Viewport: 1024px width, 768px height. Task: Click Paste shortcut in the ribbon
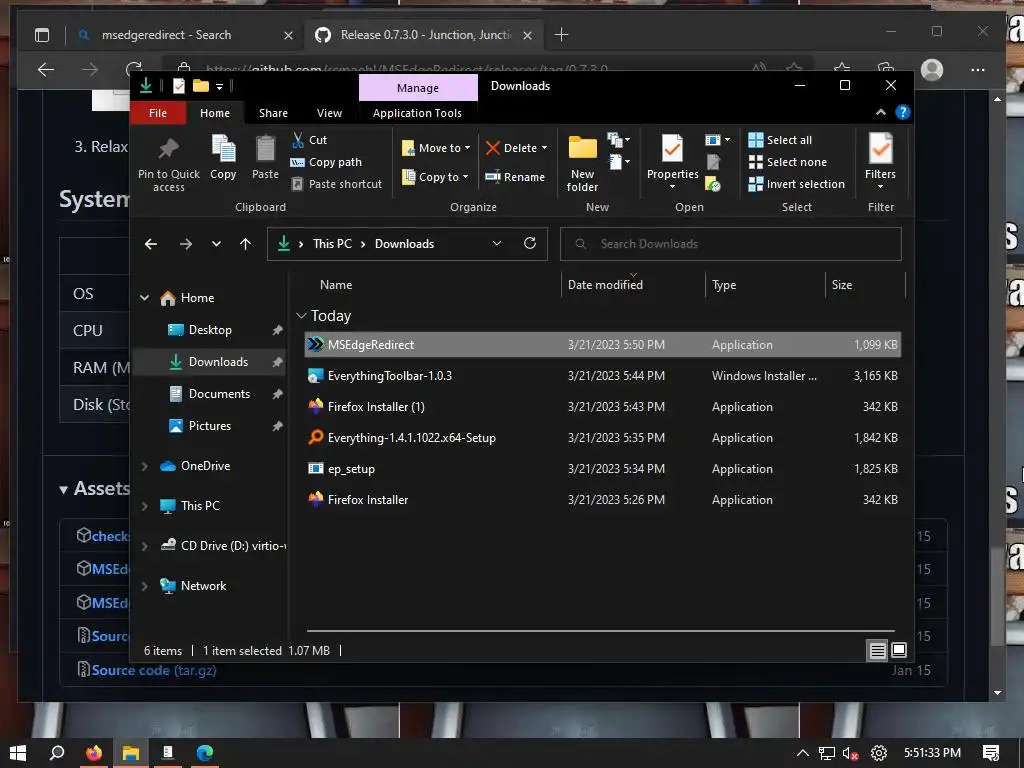336,184
